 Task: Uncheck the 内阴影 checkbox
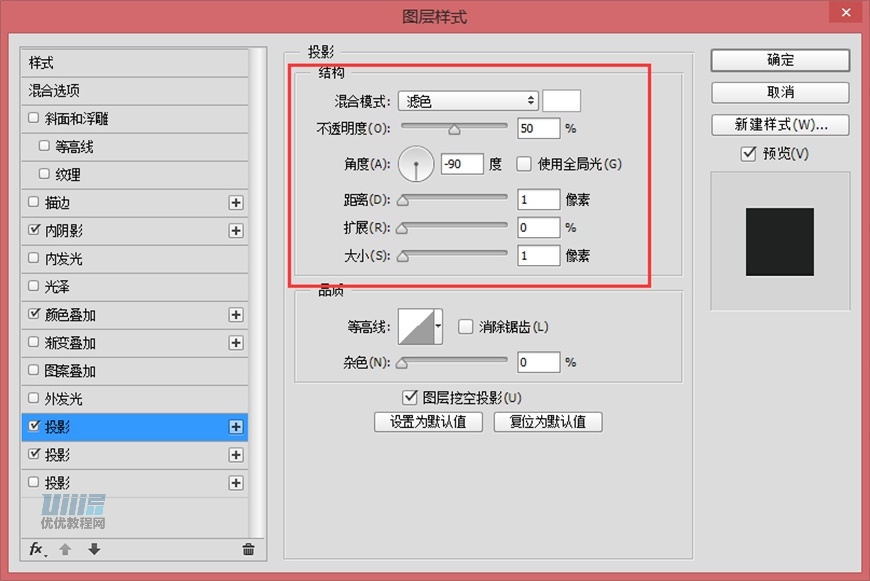(x=34, y=229)
